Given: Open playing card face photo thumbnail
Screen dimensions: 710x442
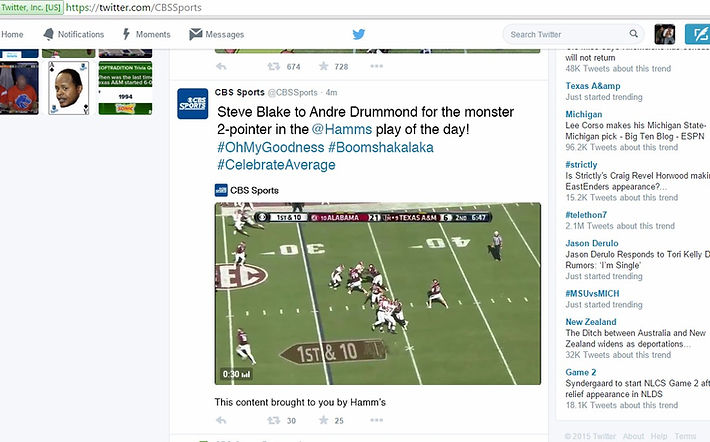Looking at the screenshot, I should point(69,88).
